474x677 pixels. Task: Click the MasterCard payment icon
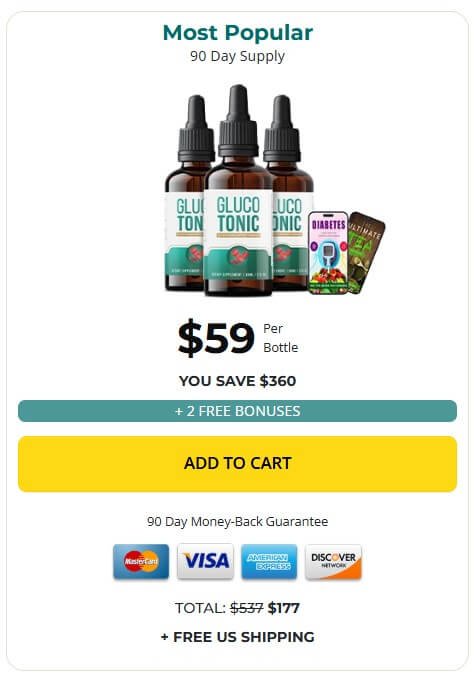pos(141,561)
